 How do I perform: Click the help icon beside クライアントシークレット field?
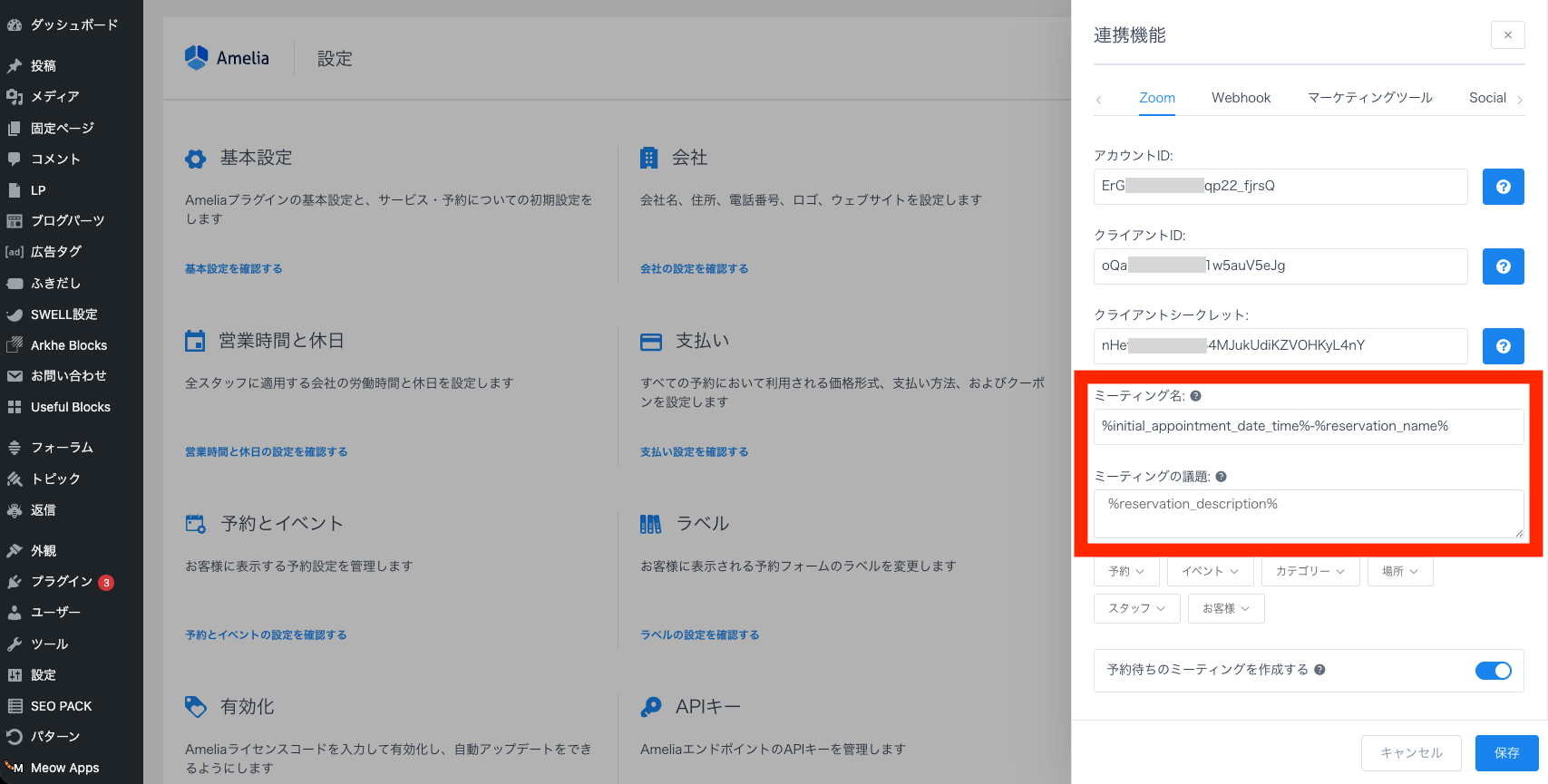click(x=1503, y=346)
